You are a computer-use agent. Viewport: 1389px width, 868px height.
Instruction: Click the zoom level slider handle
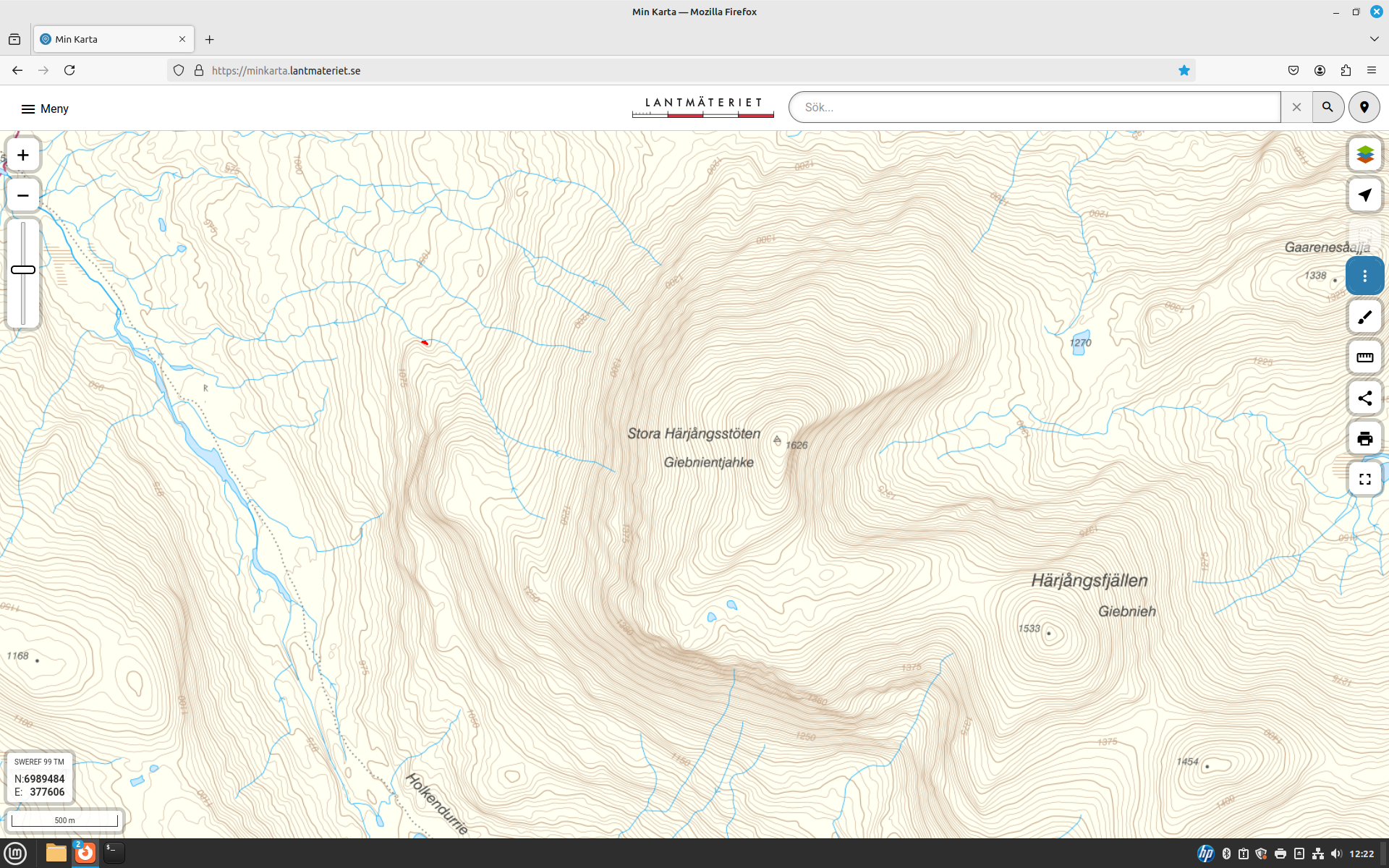point(23,270)
